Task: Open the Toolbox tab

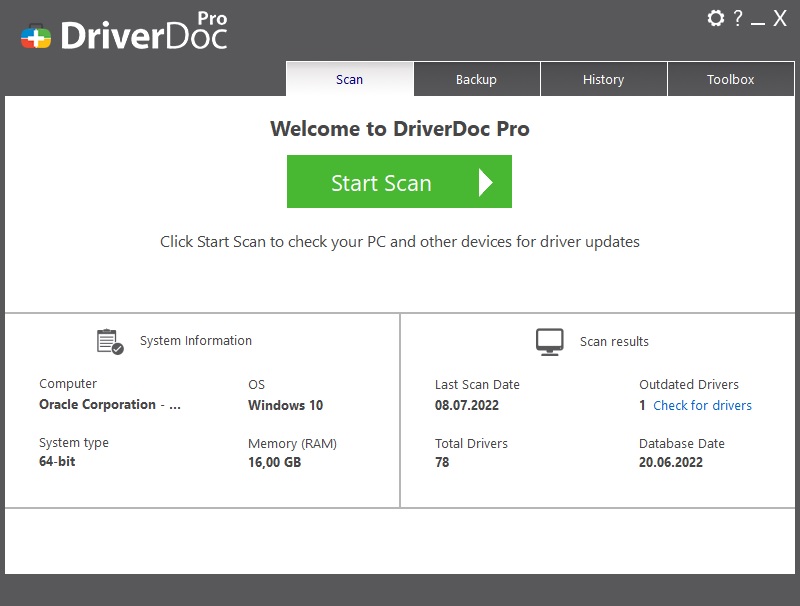Action: tap(731, 79)
